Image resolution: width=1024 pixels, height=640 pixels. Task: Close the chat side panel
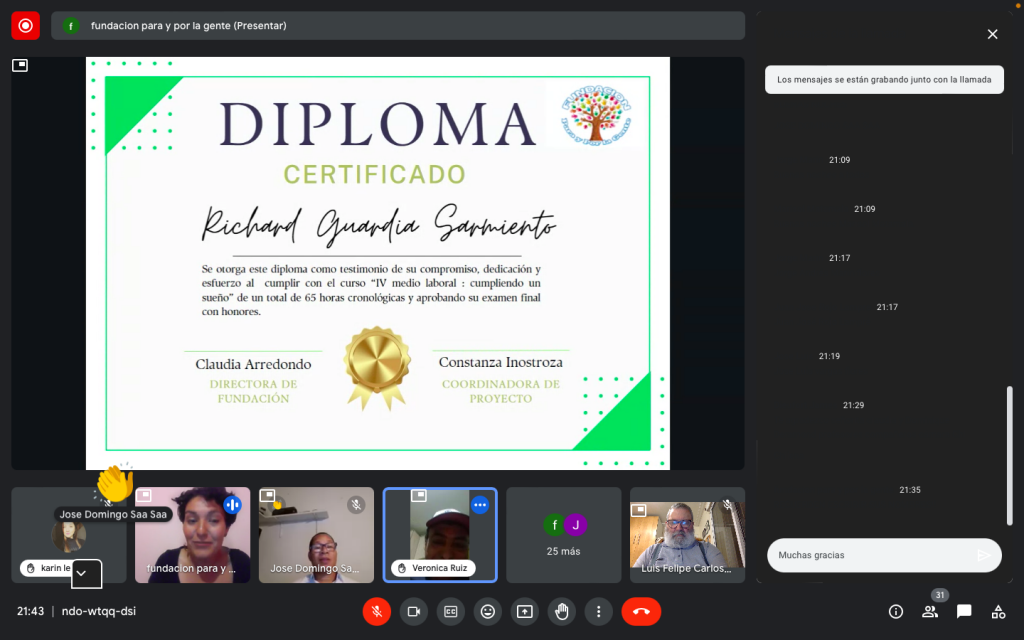tap(992, 34)
